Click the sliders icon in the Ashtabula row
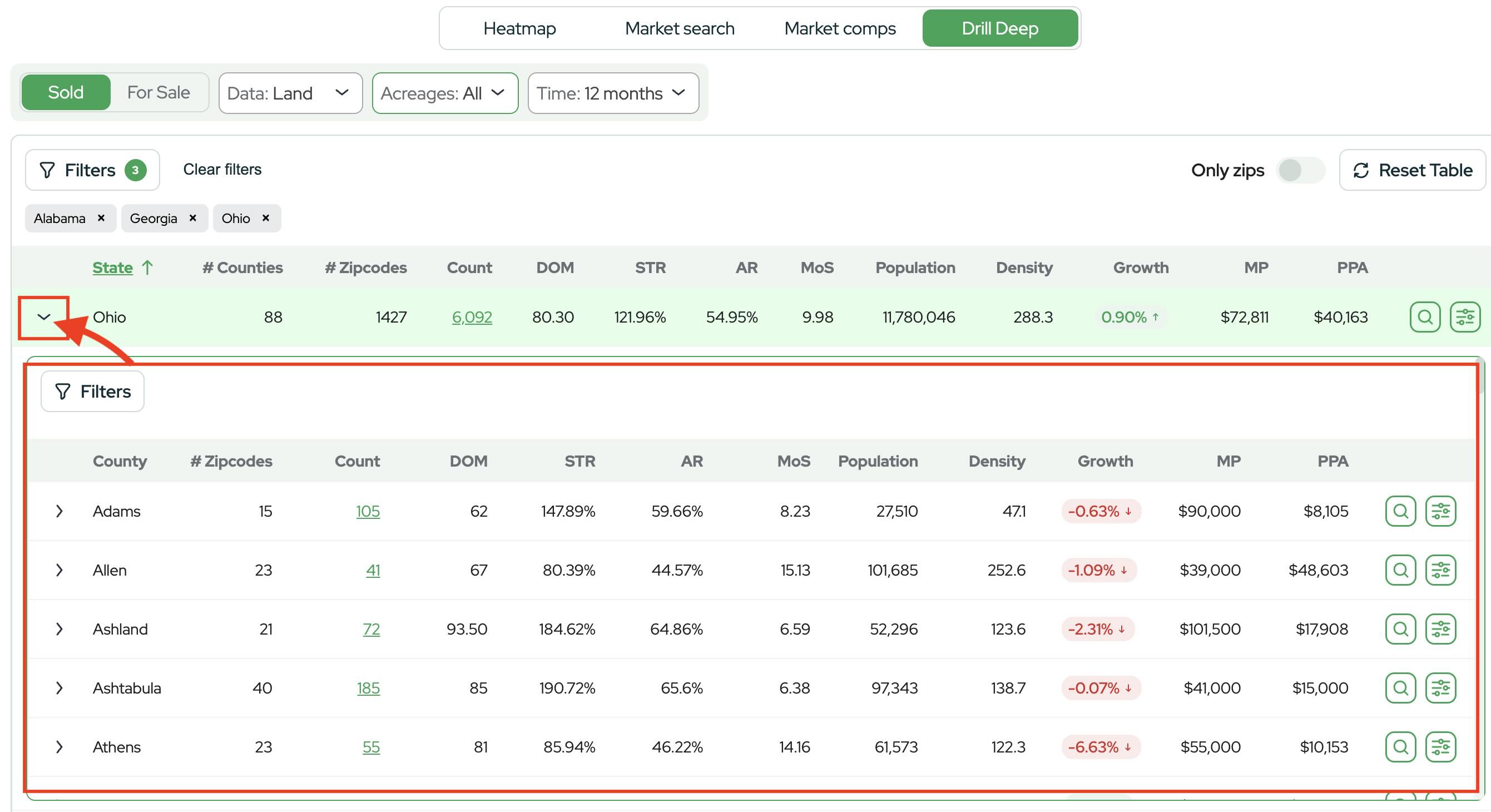The width and height of the screenshot is (1491, 812). point(1440,688)
